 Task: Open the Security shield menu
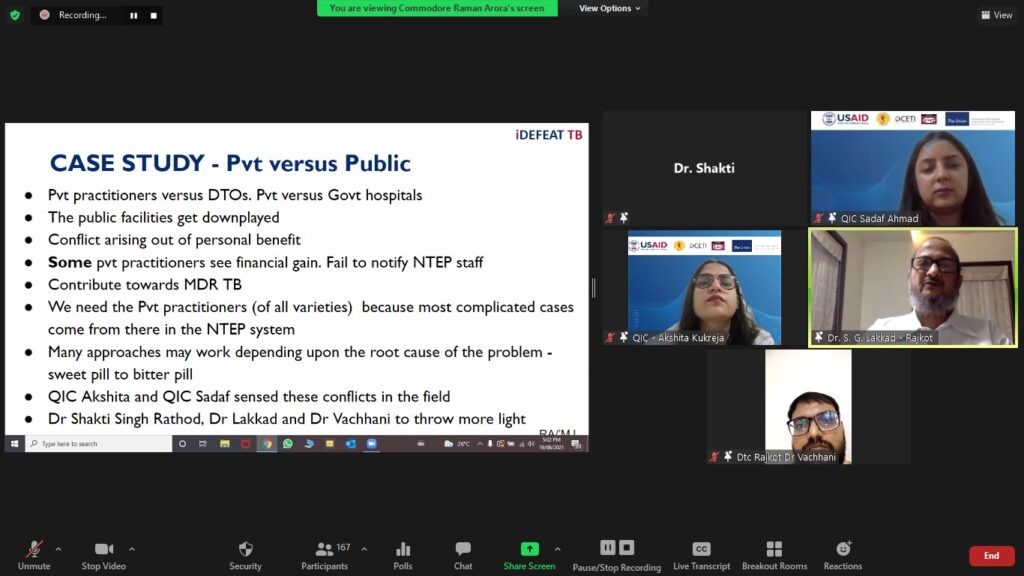pos(245,555)
